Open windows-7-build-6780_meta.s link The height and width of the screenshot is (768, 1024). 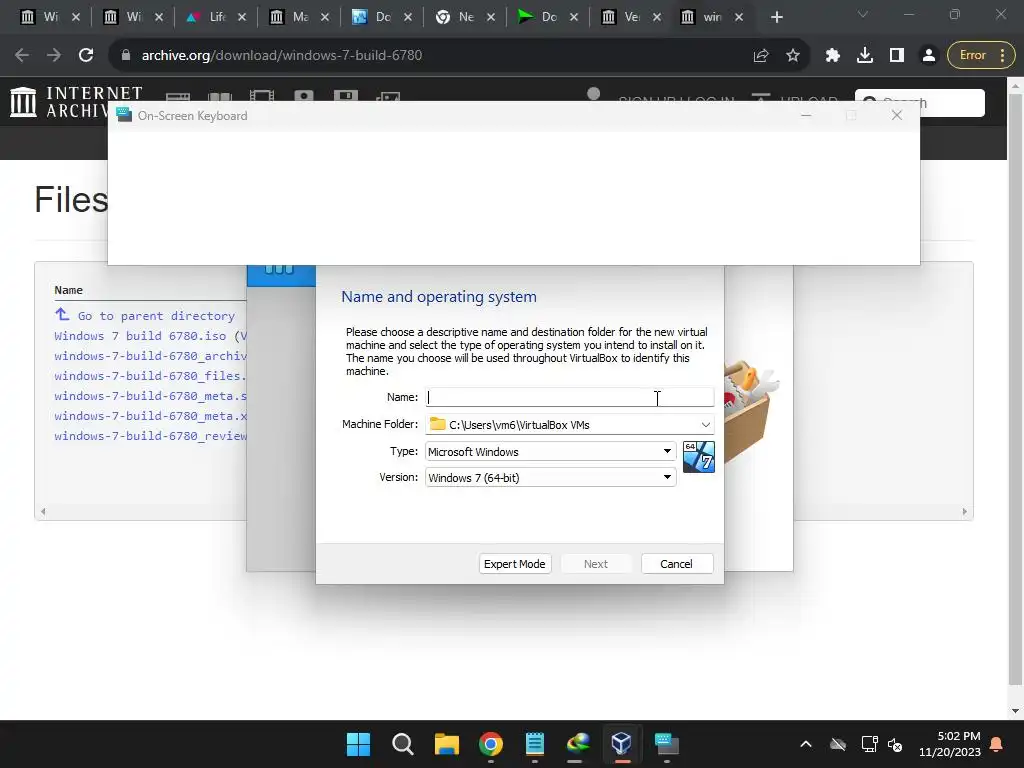point(150,396)
